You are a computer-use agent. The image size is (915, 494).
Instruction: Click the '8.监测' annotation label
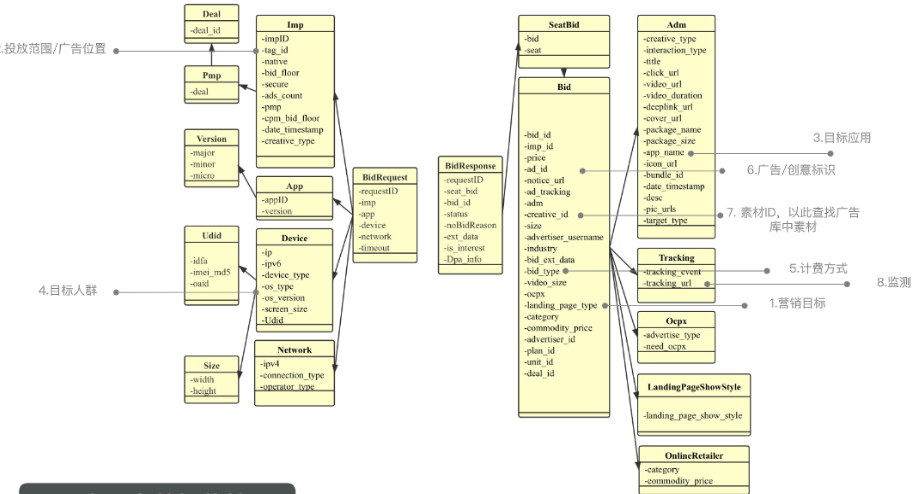(893, 283)
